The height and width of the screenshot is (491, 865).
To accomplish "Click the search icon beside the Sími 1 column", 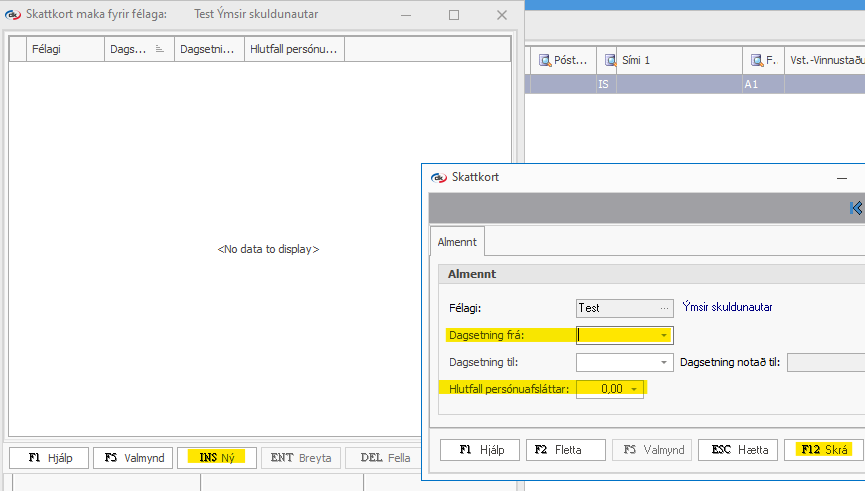I will (610, 61).
